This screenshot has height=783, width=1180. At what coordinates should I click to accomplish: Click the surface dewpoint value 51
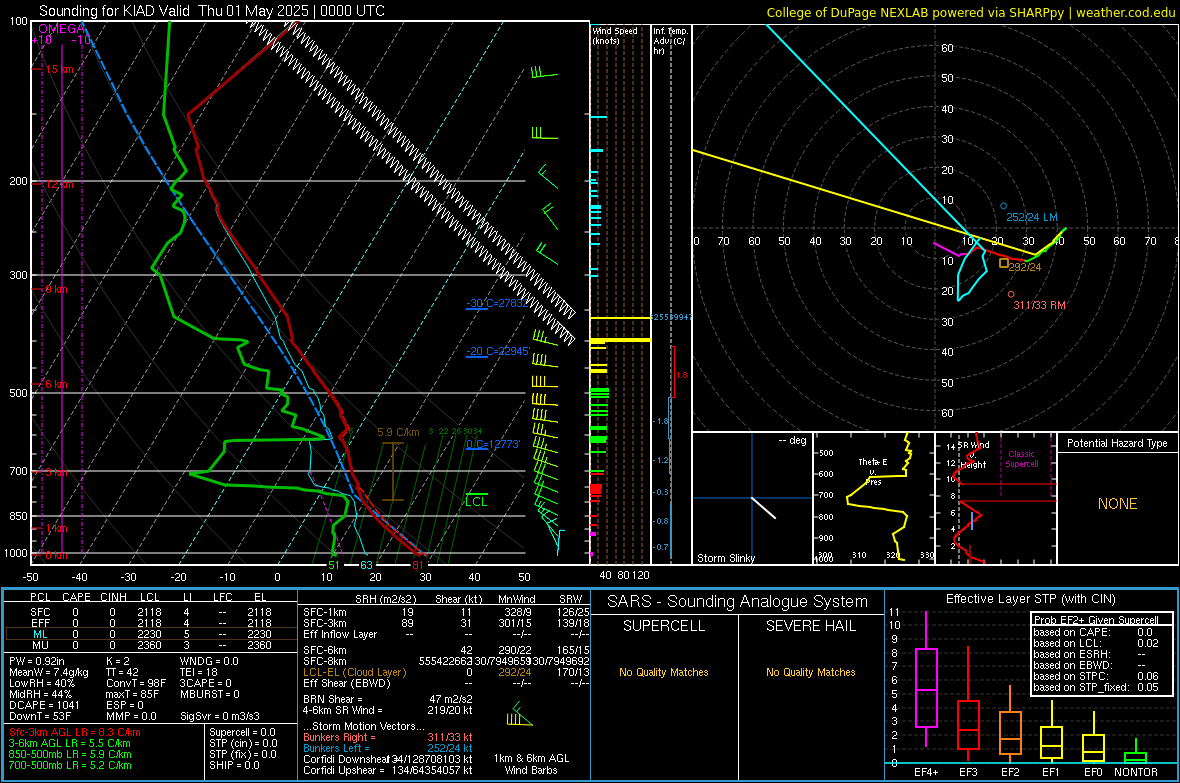pos(334,565)
